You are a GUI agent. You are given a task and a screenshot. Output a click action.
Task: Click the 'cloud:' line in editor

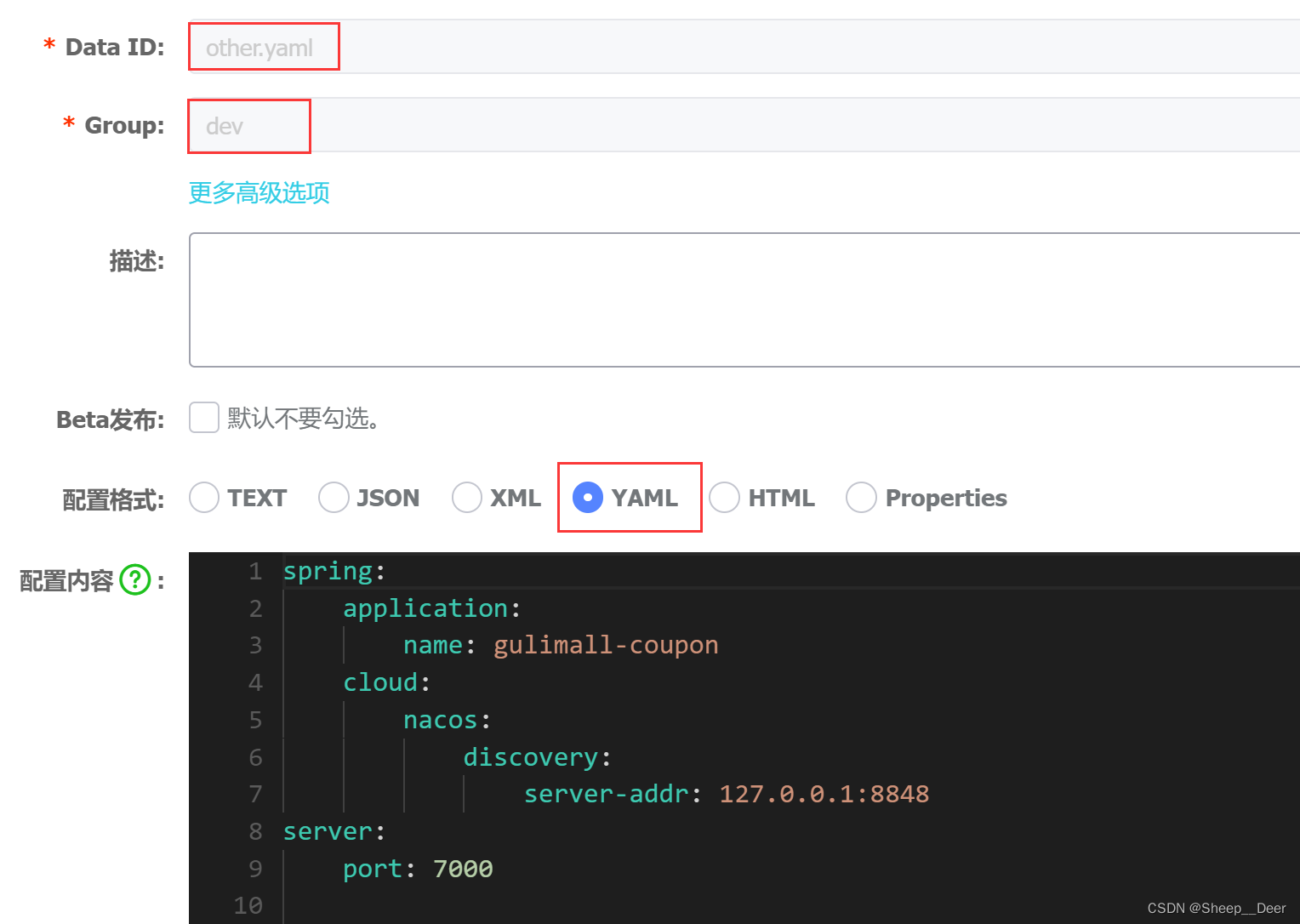point(387,682)
